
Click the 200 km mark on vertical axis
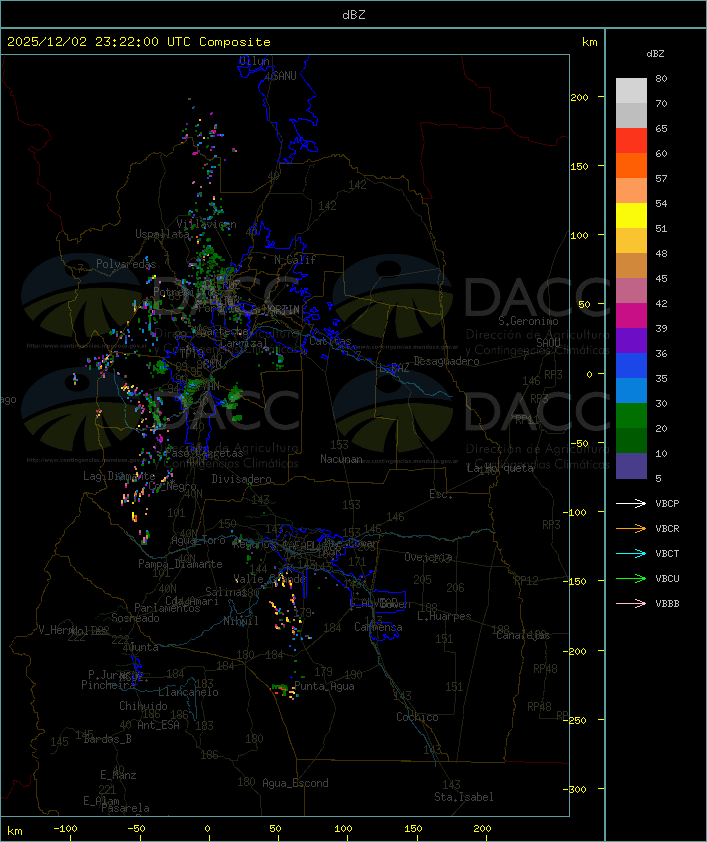(579, 97)
